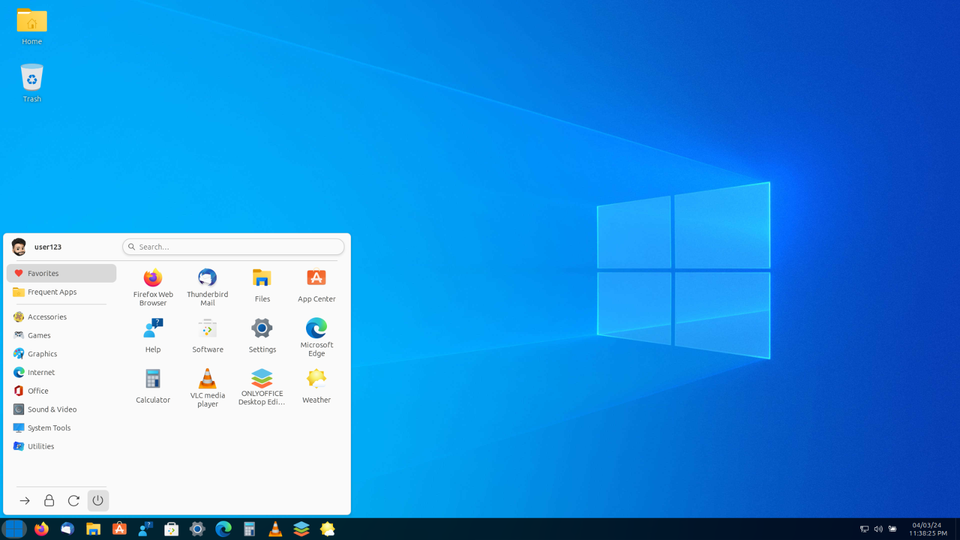Open ONLYOFFICE Desktop Editors
The height and width of the screenshot is (540, 960).
point(262,388)
